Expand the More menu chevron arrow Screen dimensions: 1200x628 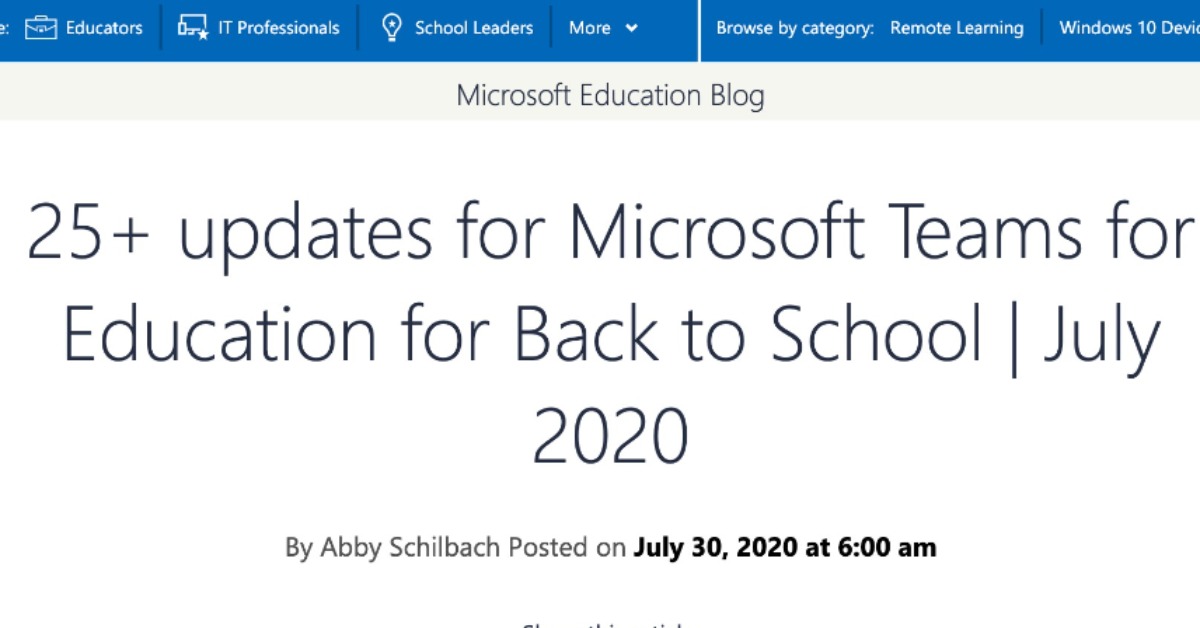(x=631, y=28)
